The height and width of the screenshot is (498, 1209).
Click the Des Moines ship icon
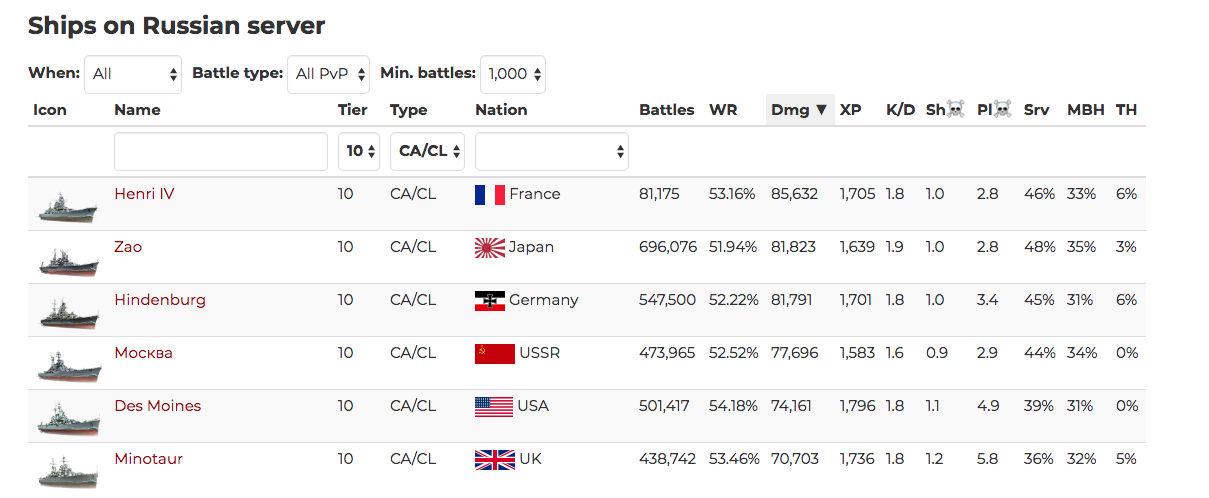(68, 418)
